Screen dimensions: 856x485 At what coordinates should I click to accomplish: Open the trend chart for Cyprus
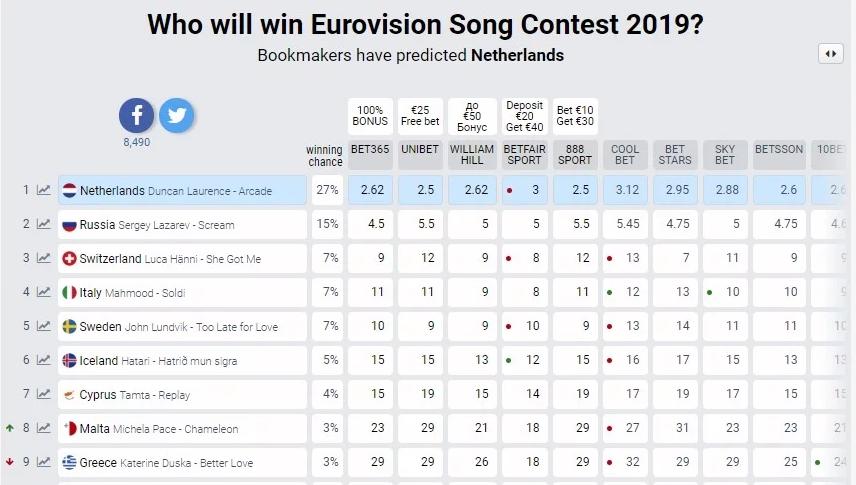(x=44, y=394)
